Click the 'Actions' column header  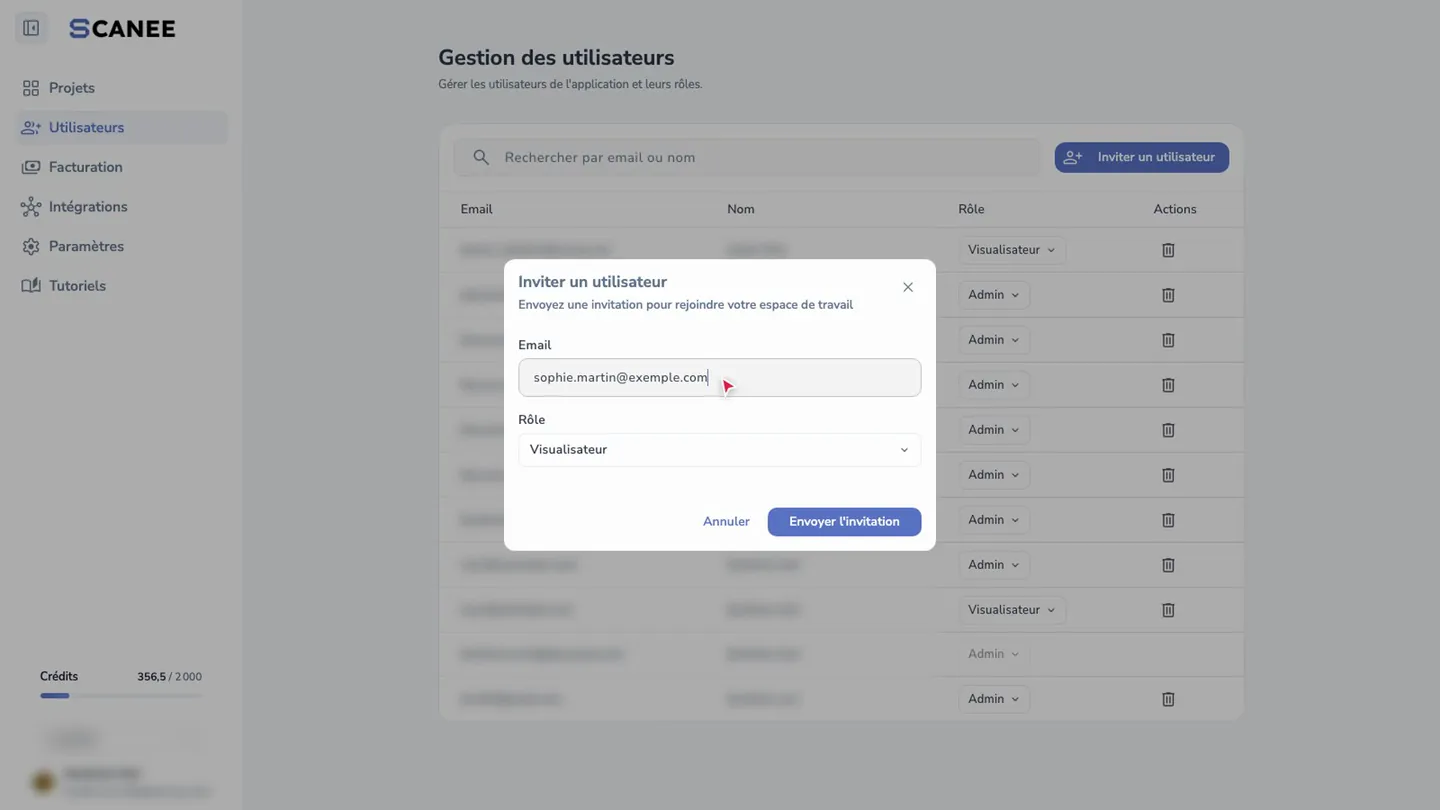point(1175,209)
